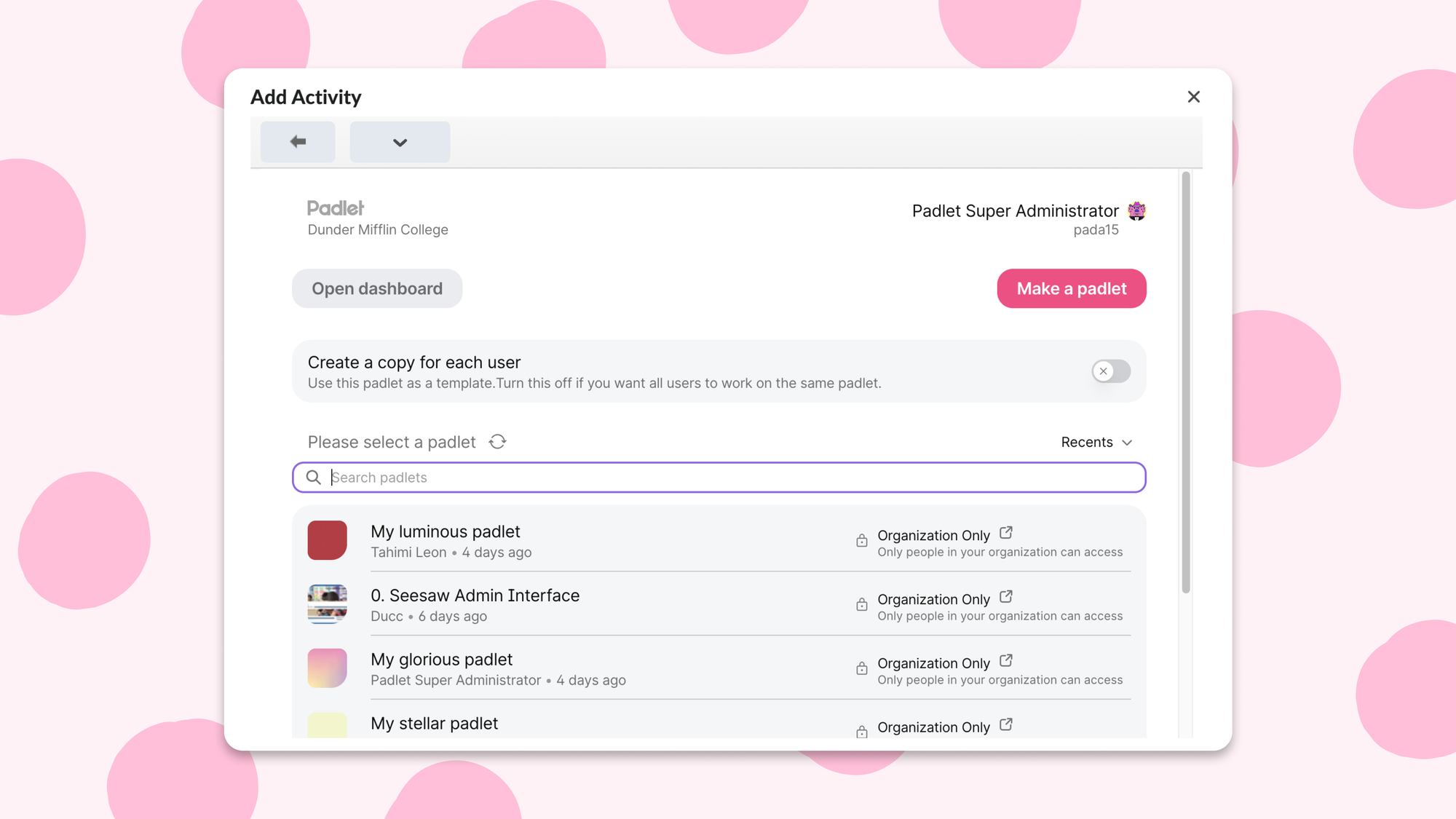
Task: Close the Add Activity dialog
Action: click(1193, 97)
